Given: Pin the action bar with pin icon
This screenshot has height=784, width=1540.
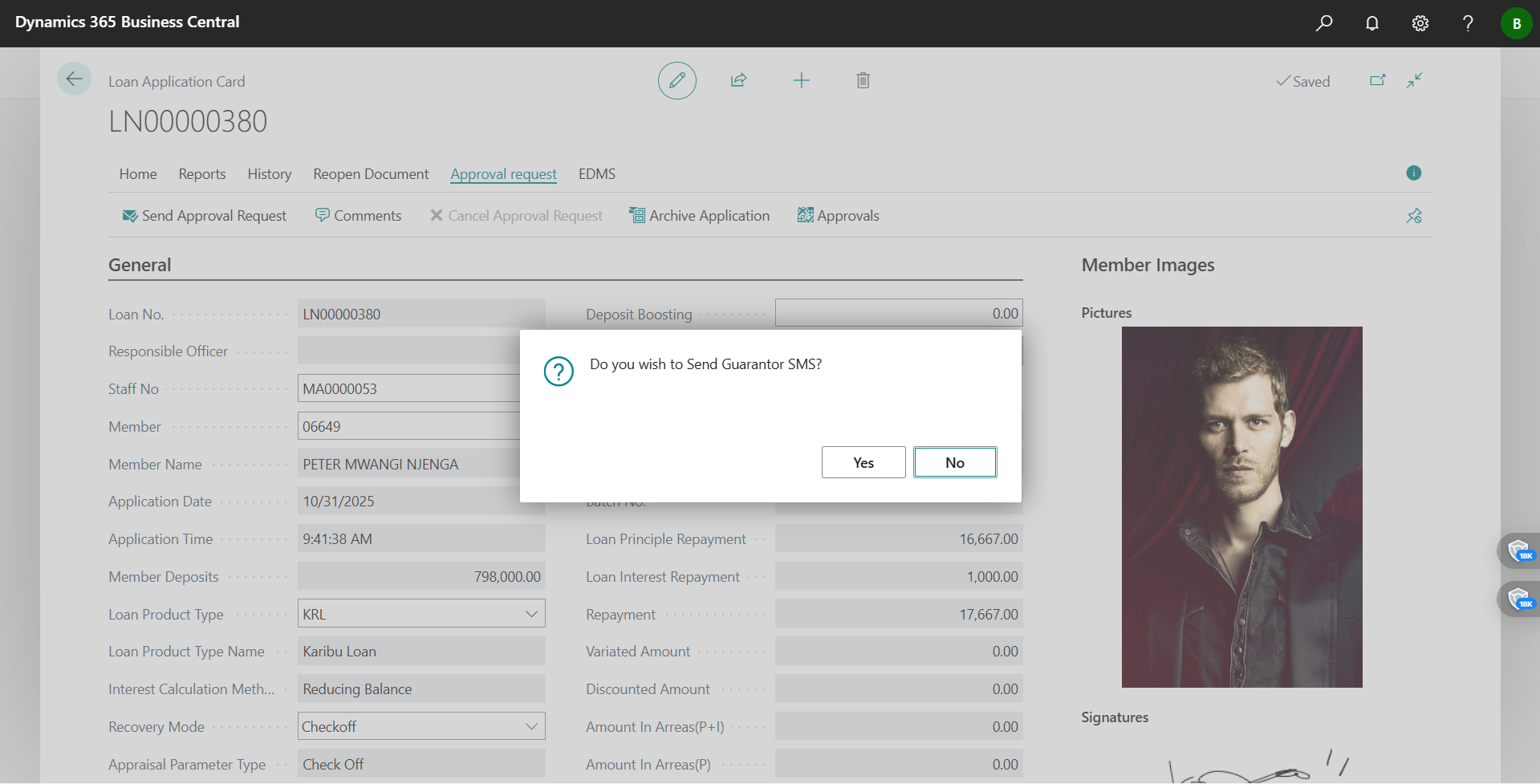Looking at the screenshot, I should click(1414, 215).
